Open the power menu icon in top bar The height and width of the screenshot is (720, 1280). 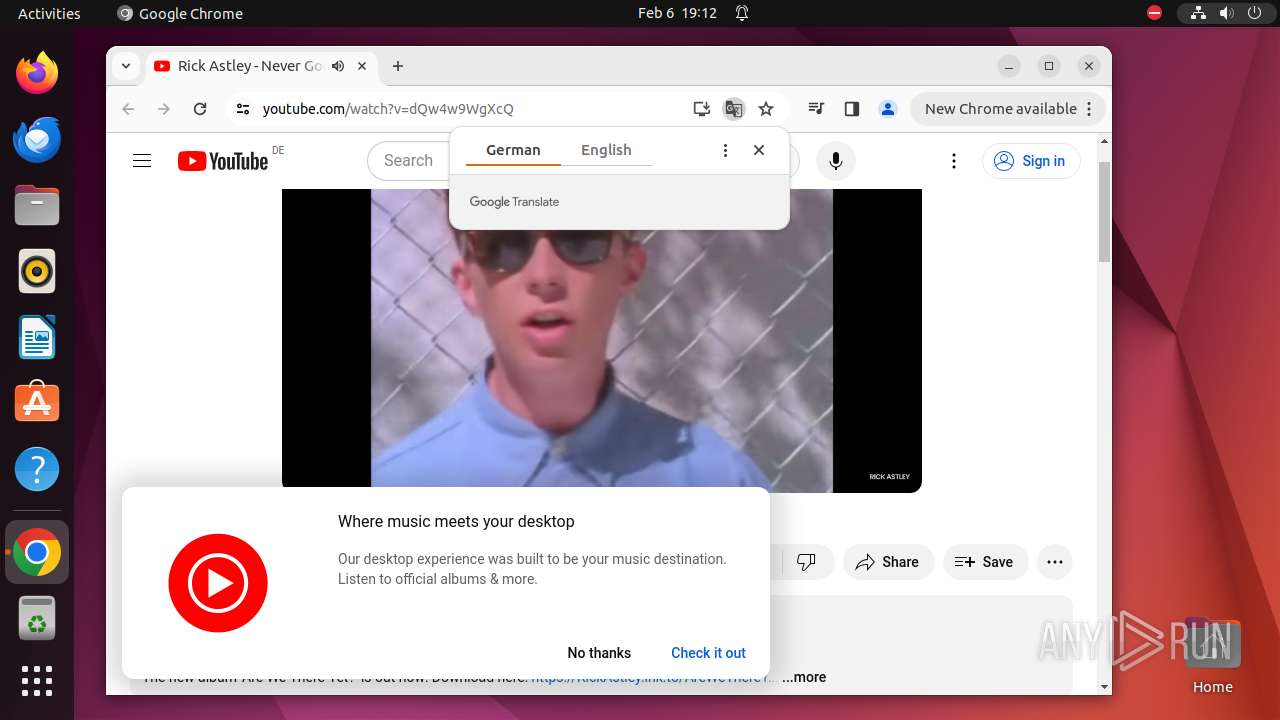(1254, 13)
